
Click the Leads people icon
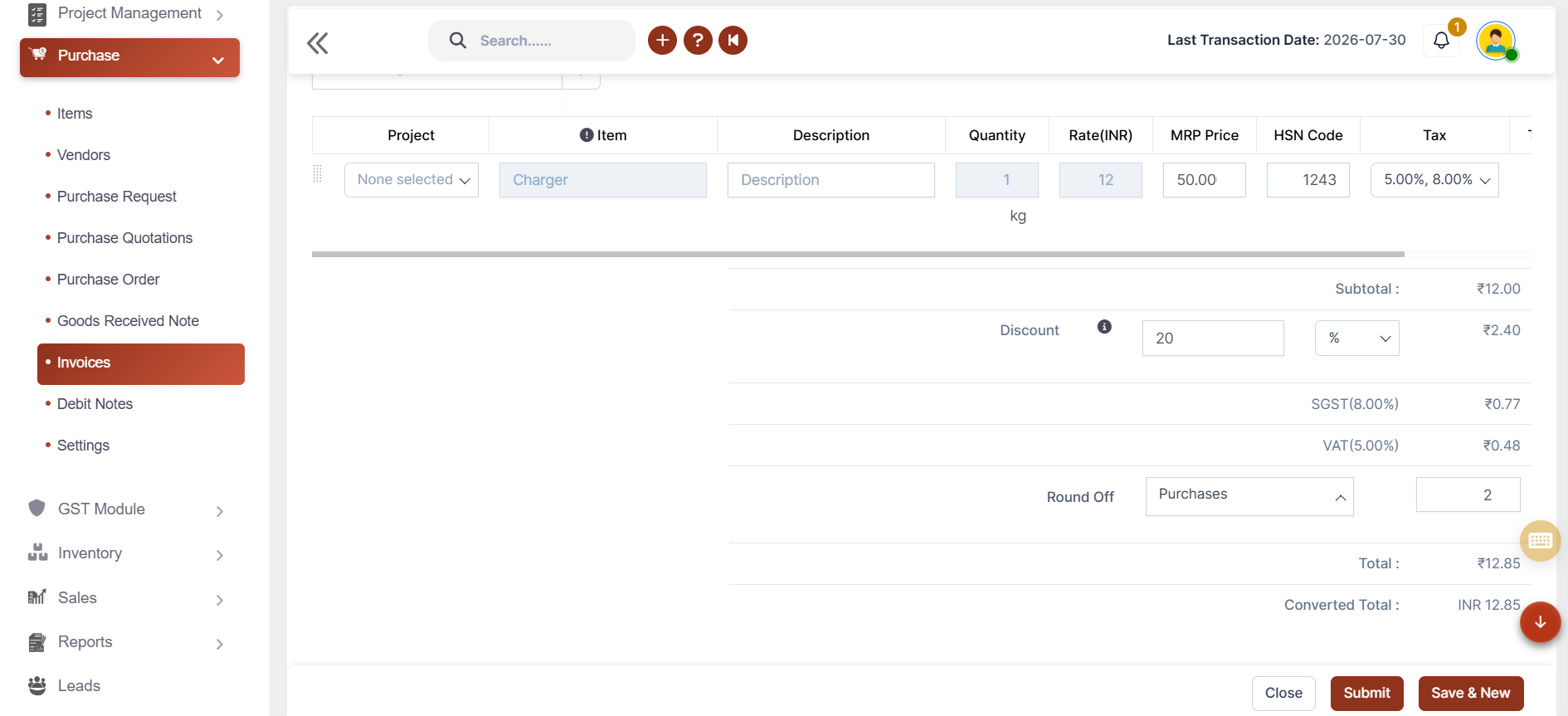click(37, 685)
